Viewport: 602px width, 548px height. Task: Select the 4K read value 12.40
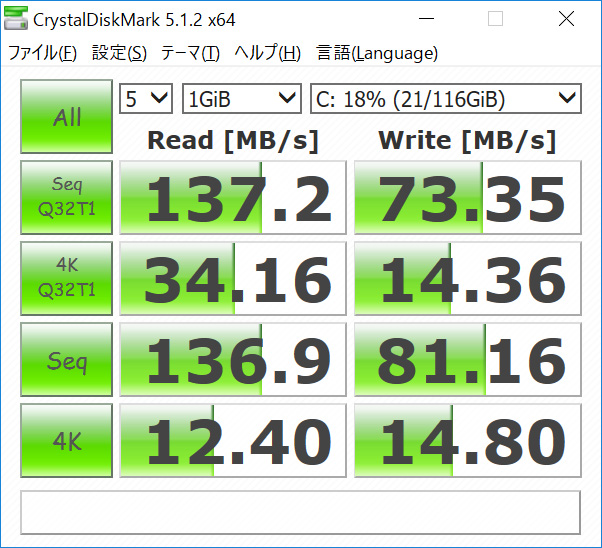pos(233,440)
